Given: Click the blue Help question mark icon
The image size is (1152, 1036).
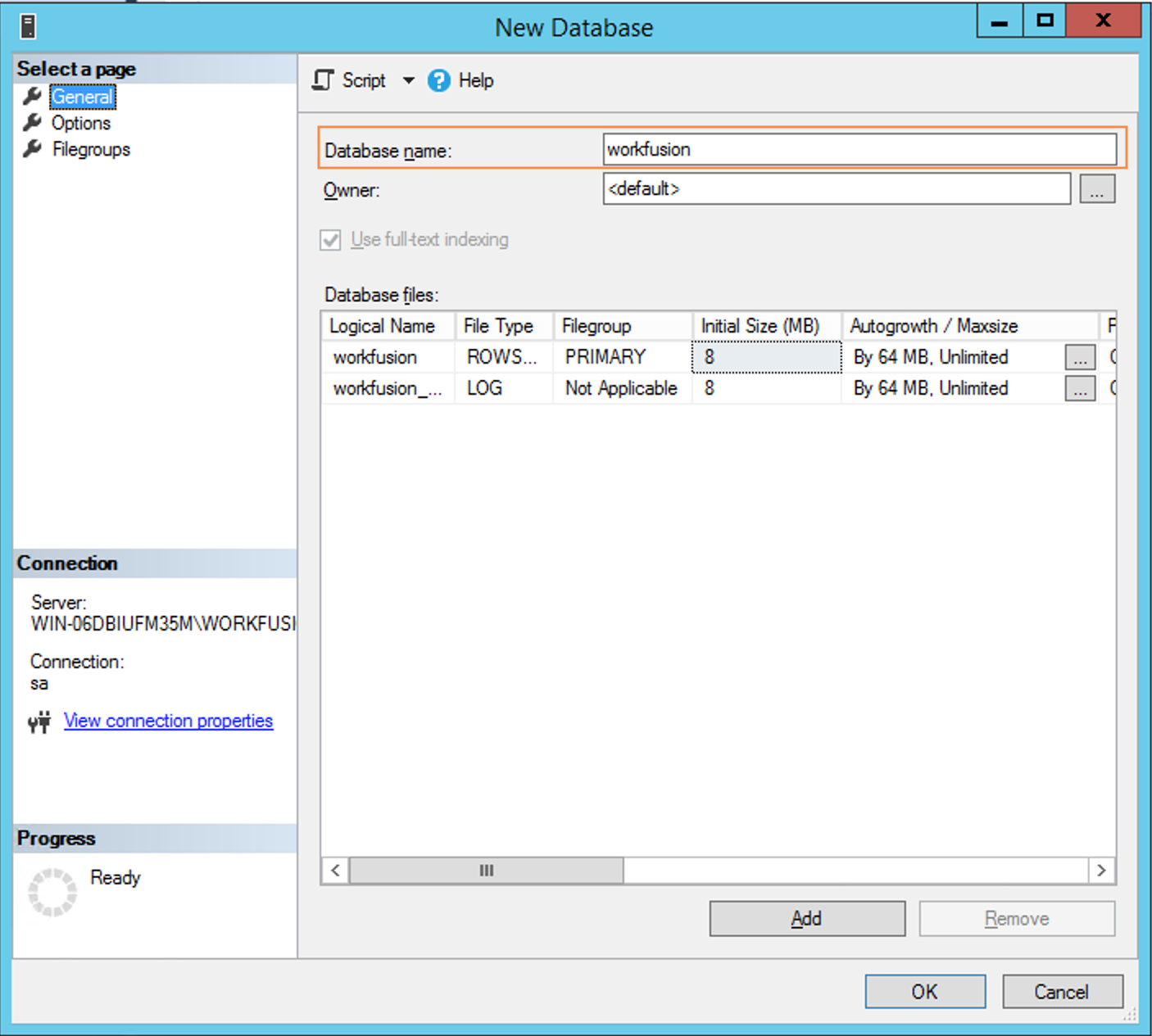Looking at the screenshot, I should click(439, 80).
